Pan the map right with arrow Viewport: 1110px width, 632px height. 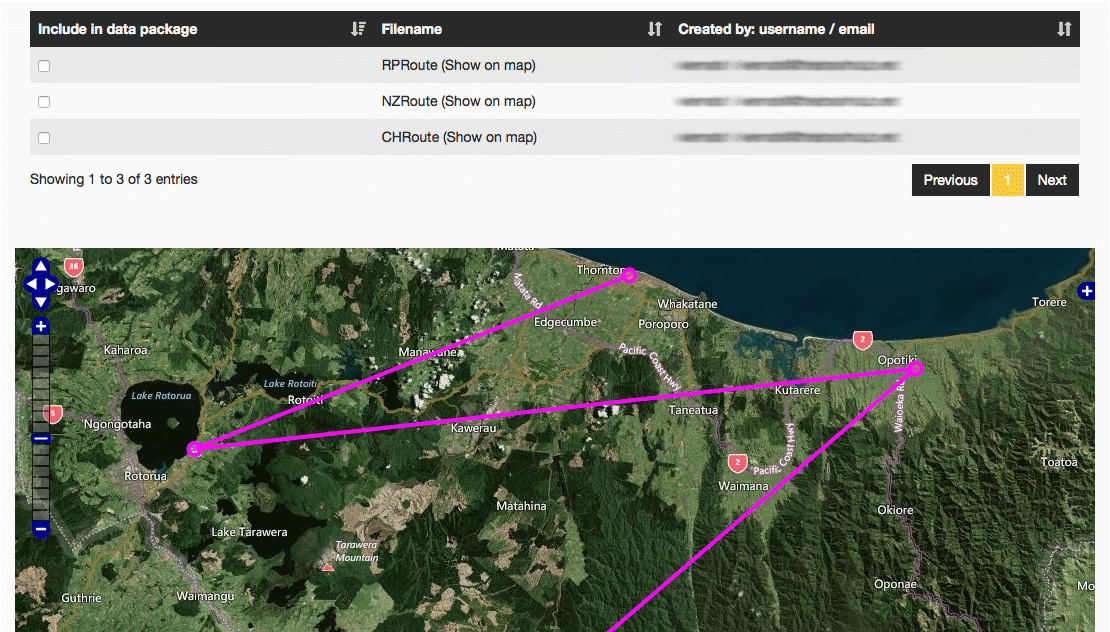[x=50, y=284]
